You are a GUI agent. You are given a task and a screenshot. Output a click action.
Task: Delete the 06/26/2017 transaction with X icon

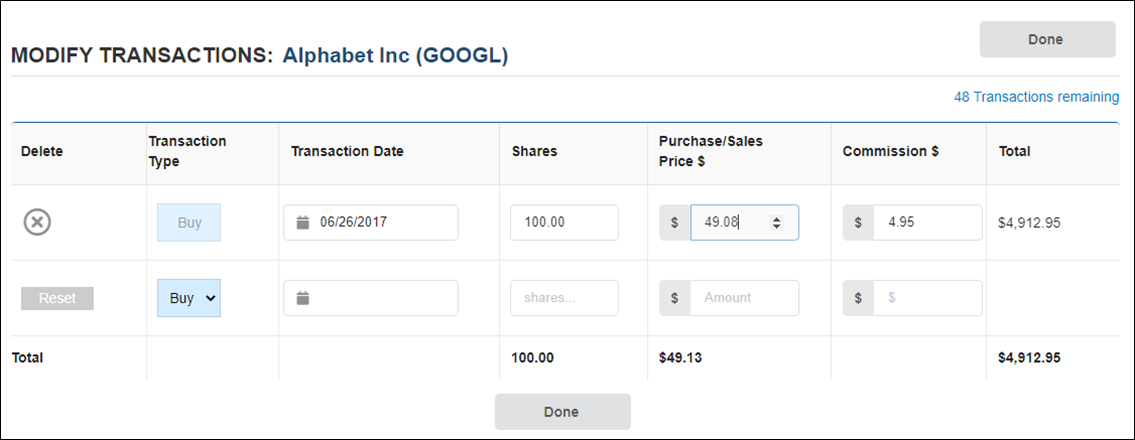tap(37, 222)
